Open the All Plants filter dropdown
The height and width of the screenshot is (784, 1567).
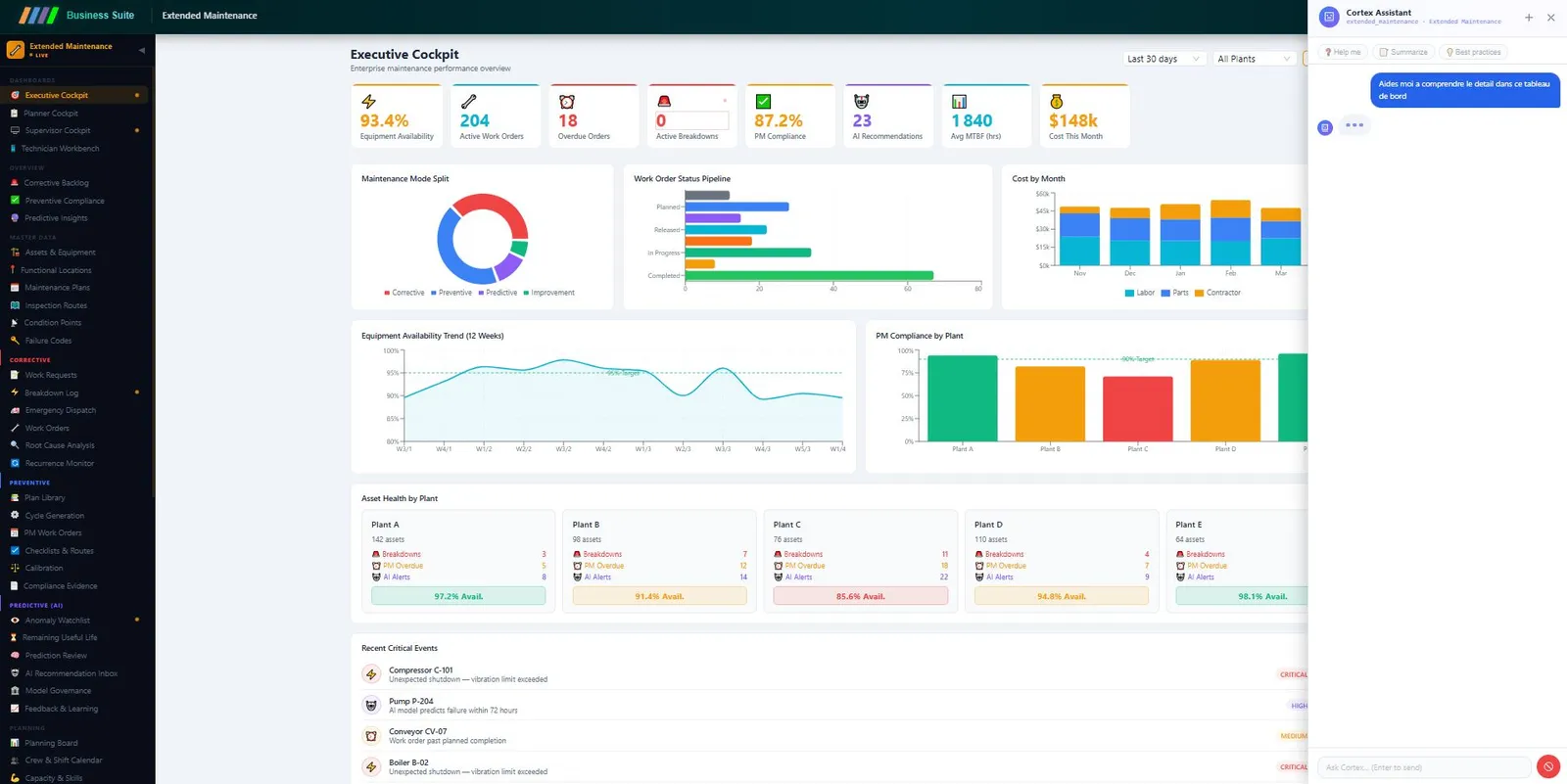[x=1255, y=59]
